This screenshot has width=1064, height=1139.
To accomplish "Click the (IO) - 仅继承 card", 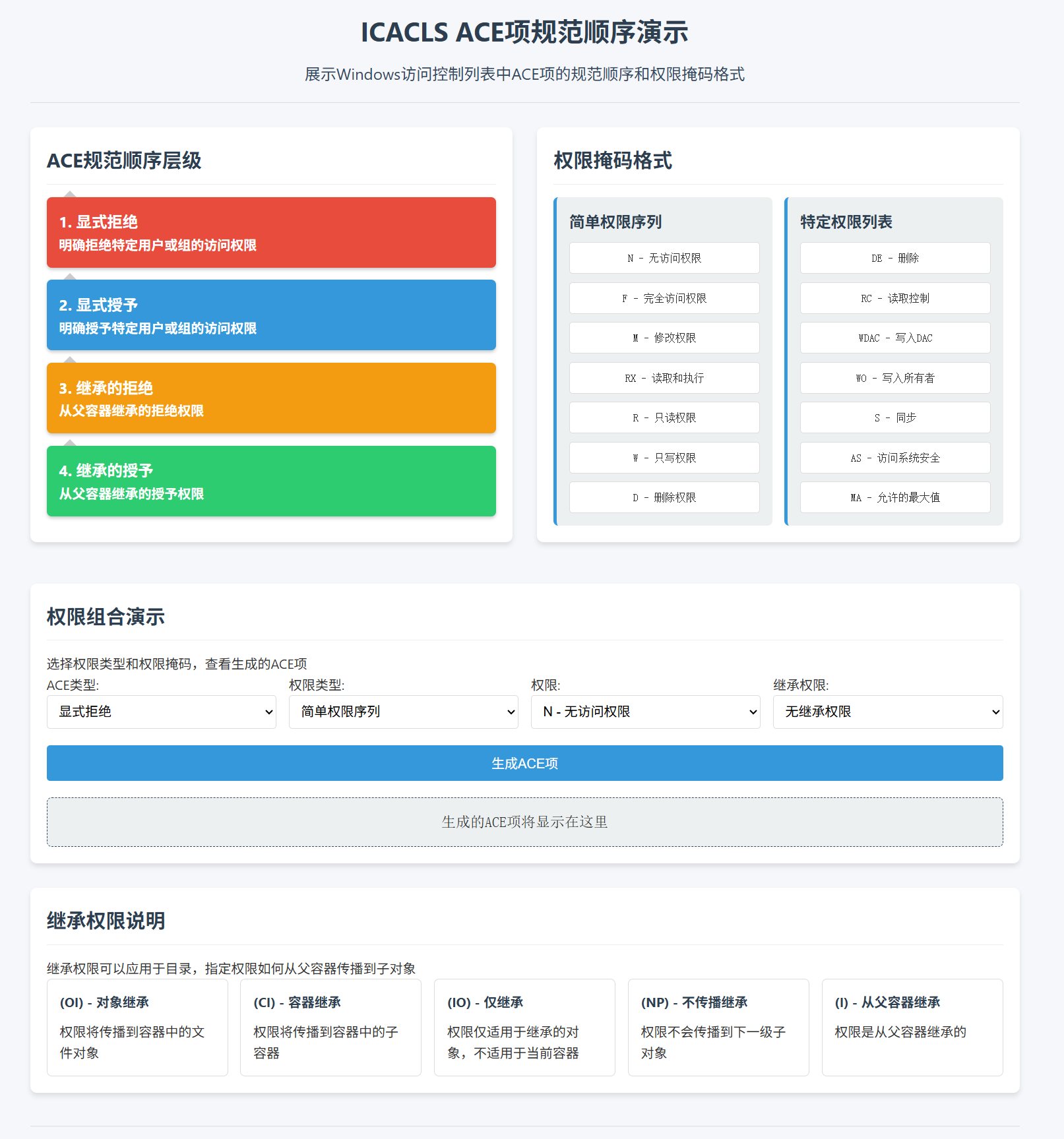I will tap(524, 1028).
